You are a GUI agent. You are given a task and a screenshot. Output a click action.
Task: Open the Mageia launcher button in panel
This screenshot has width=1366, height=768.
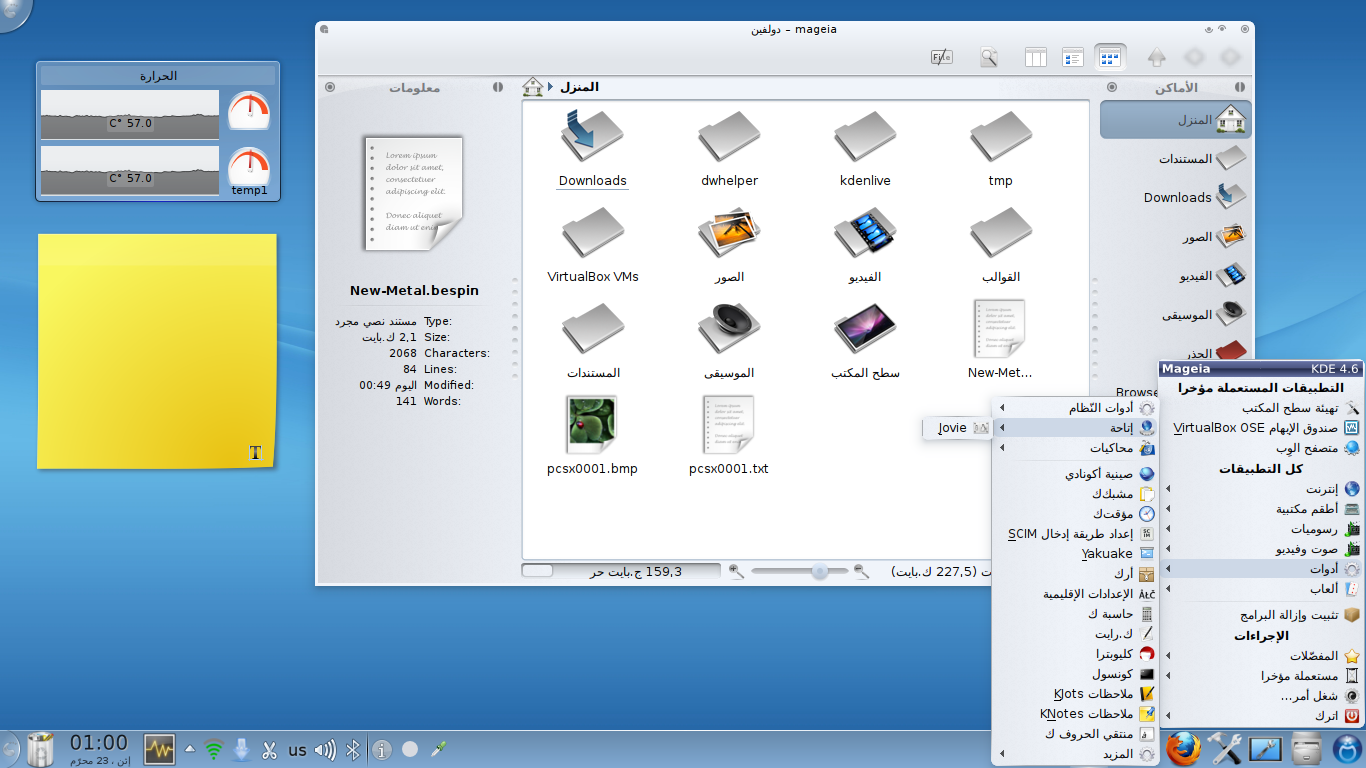click(x=1347, y=748)
